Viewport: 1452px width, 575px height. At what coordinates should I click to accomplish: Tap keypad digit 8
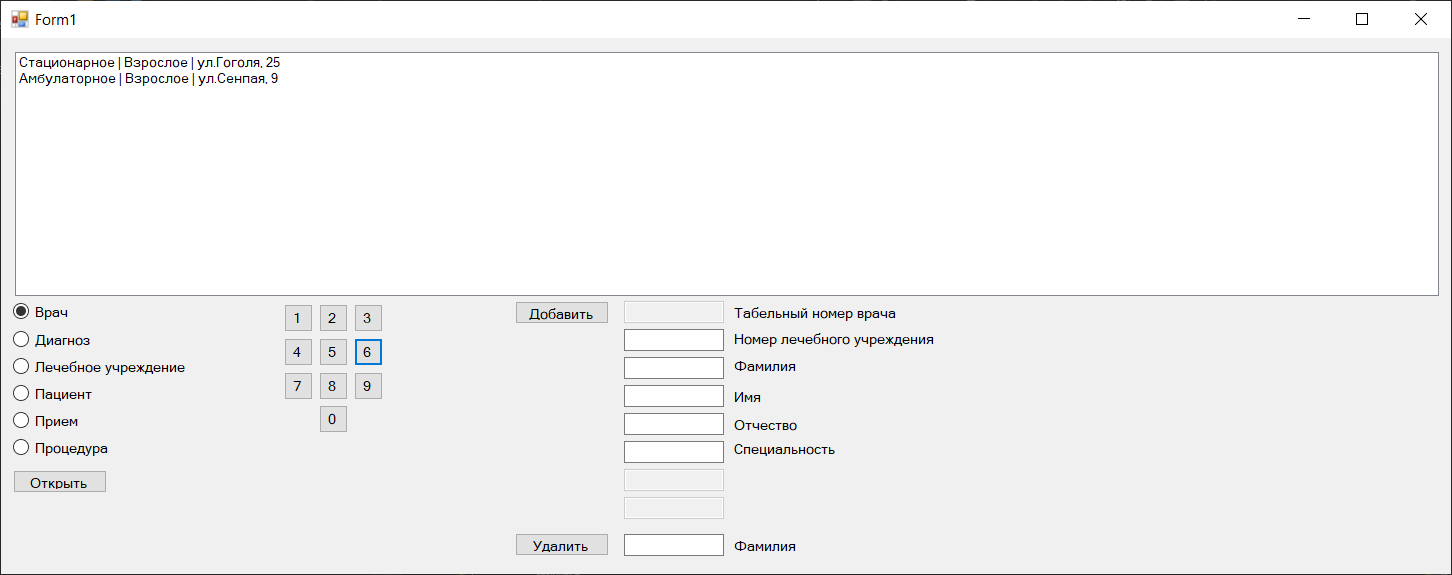pyautogui.click(x=333, y=385)
